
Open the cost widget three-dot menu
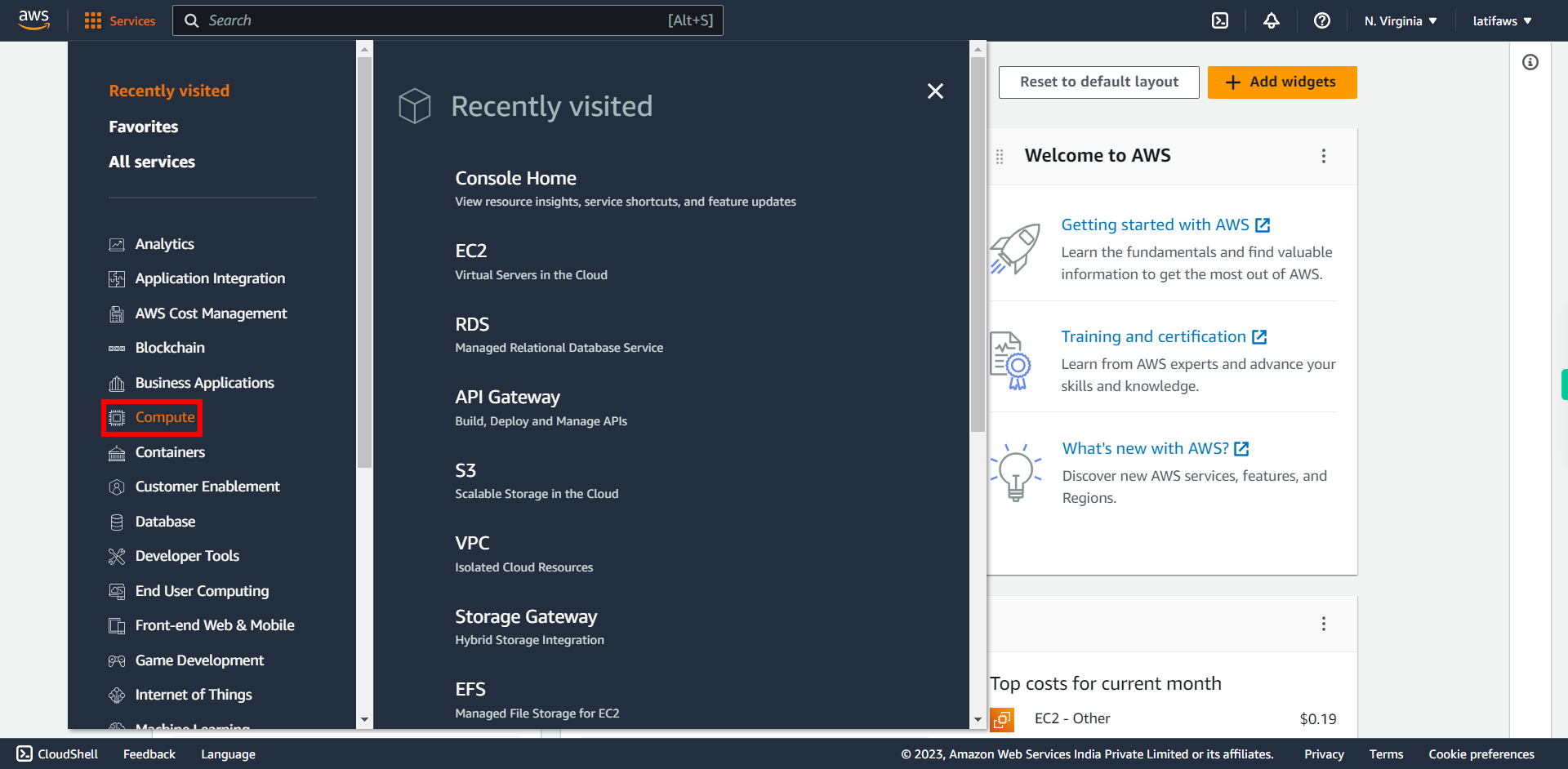(x=1324, y=624)
